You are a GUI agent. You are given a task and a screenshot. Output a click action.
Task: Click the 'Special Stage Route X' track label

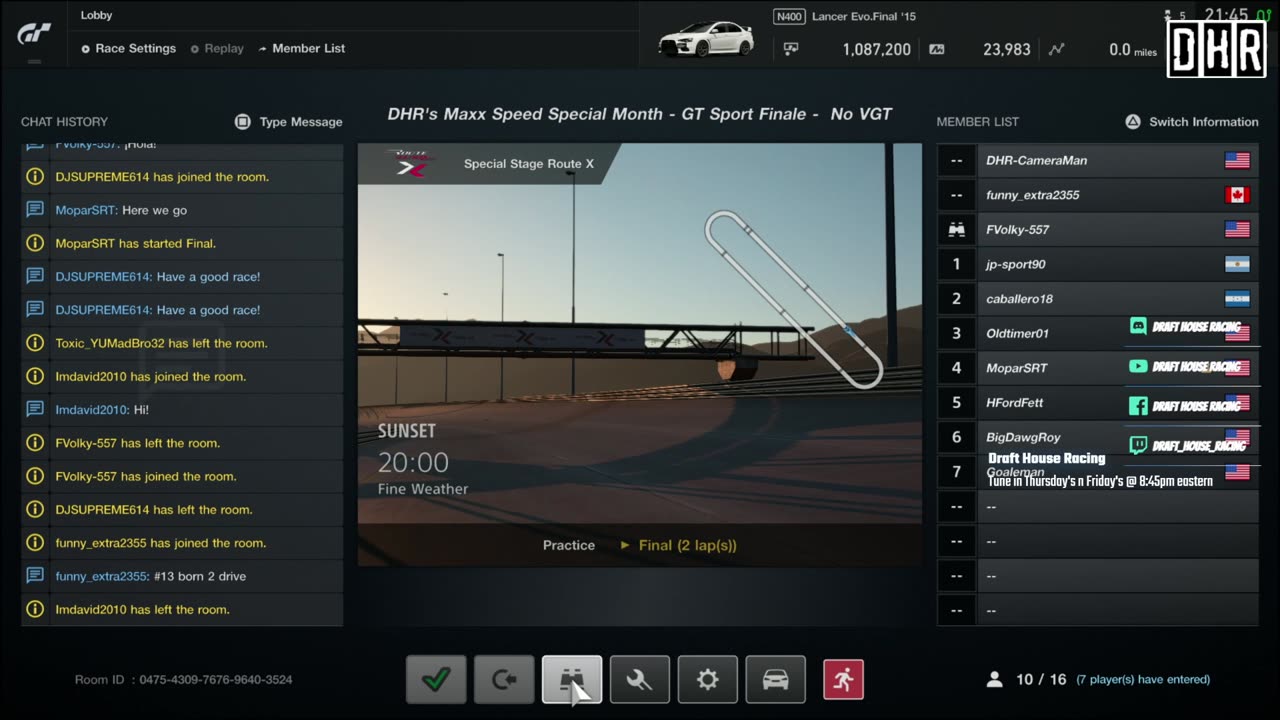[x=529, y=164]
